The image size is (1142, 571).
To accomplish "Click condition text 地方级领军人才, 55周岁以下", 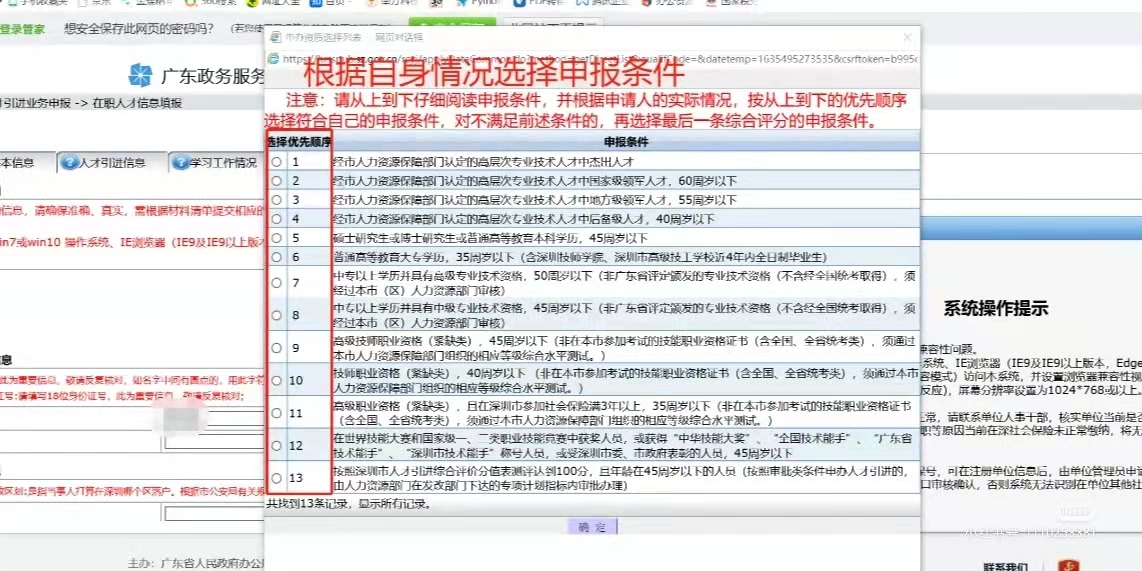I will (x=535, y=200).
